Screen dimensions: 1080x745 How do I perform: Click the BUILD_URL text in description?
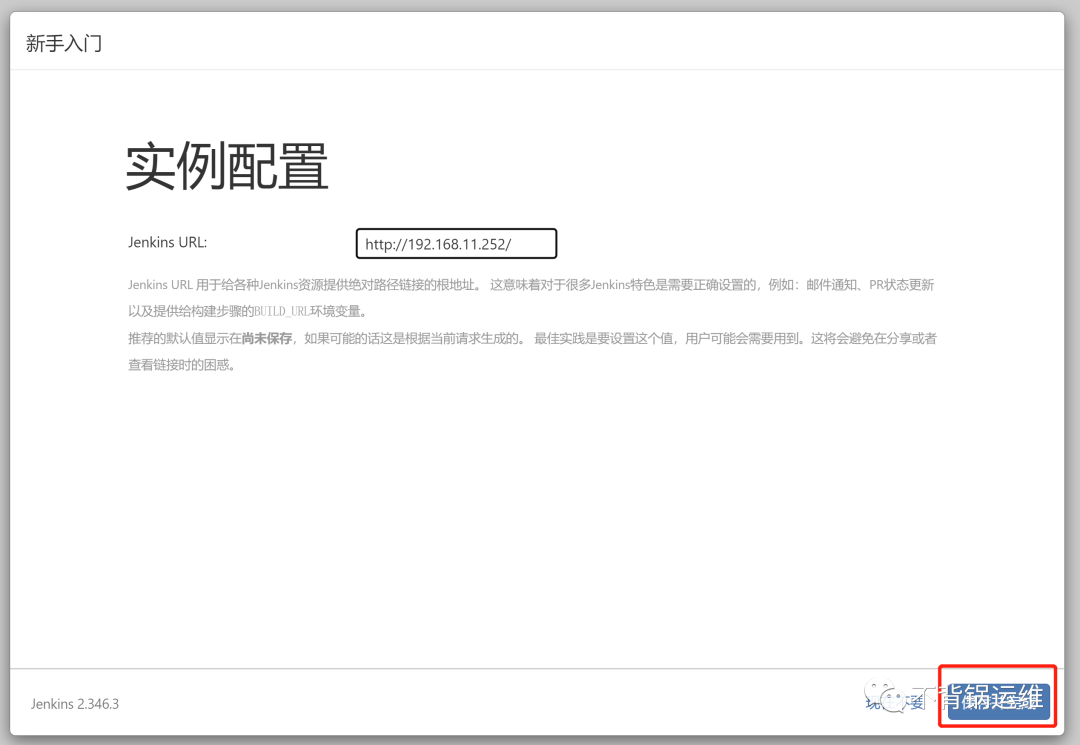point(282,311)
